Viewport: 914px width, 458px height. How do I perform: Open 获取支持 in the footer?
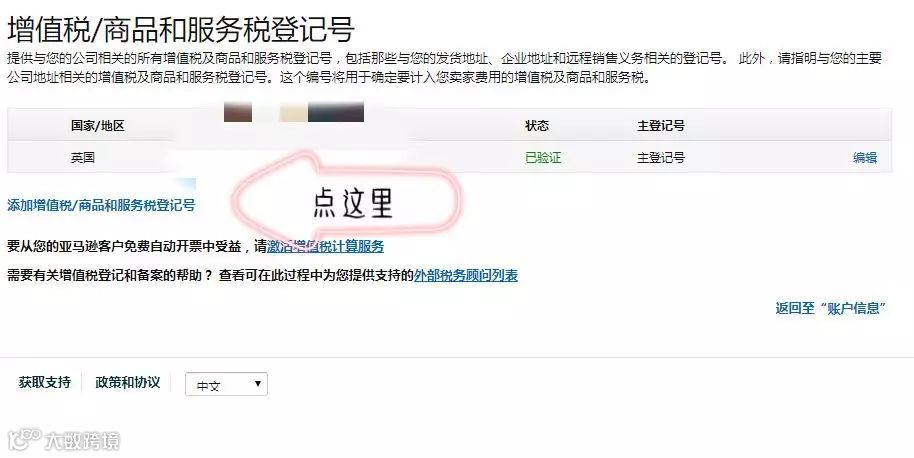coord(45,382)
